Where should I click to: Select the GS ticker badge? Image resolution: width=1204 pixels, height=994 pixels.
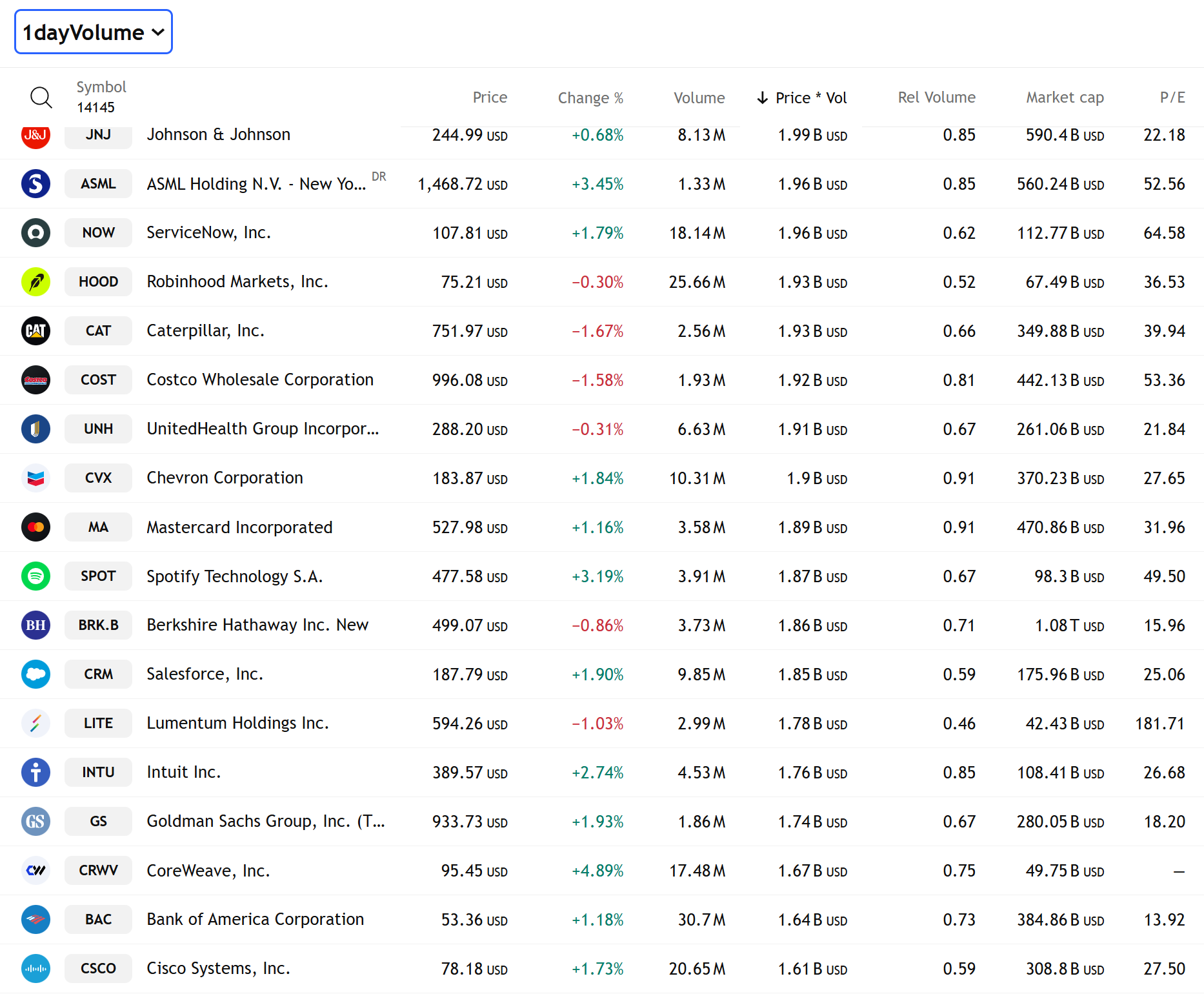tap(98, 822)
